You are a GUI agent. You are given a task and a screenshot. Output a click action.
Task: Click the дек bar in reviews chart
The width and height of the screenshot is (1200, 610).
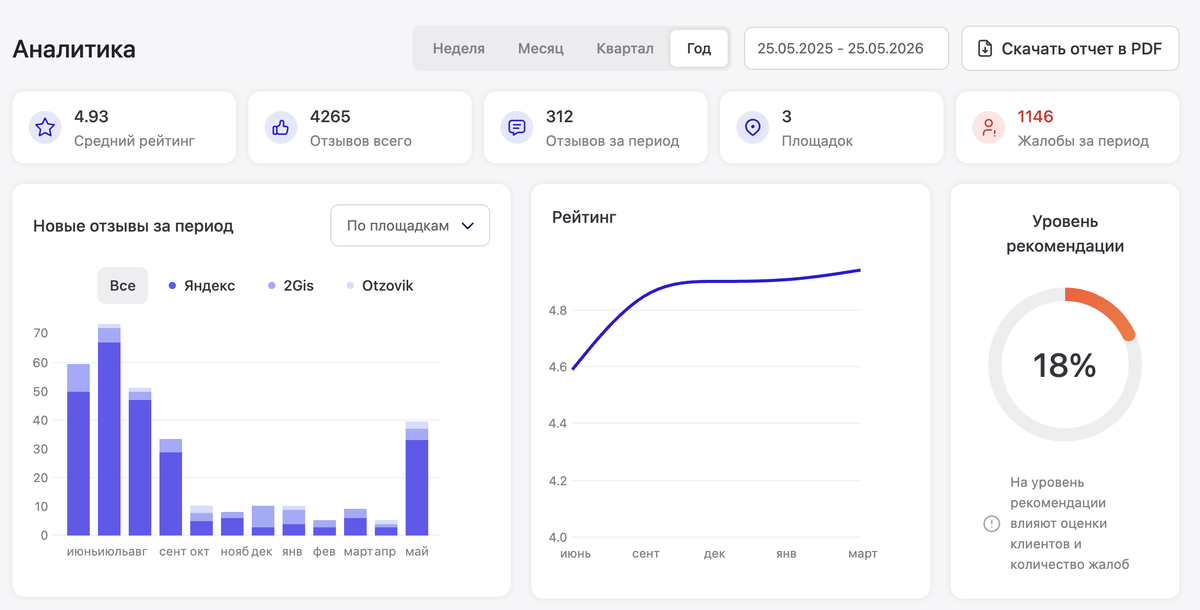[x=263, y=520]
